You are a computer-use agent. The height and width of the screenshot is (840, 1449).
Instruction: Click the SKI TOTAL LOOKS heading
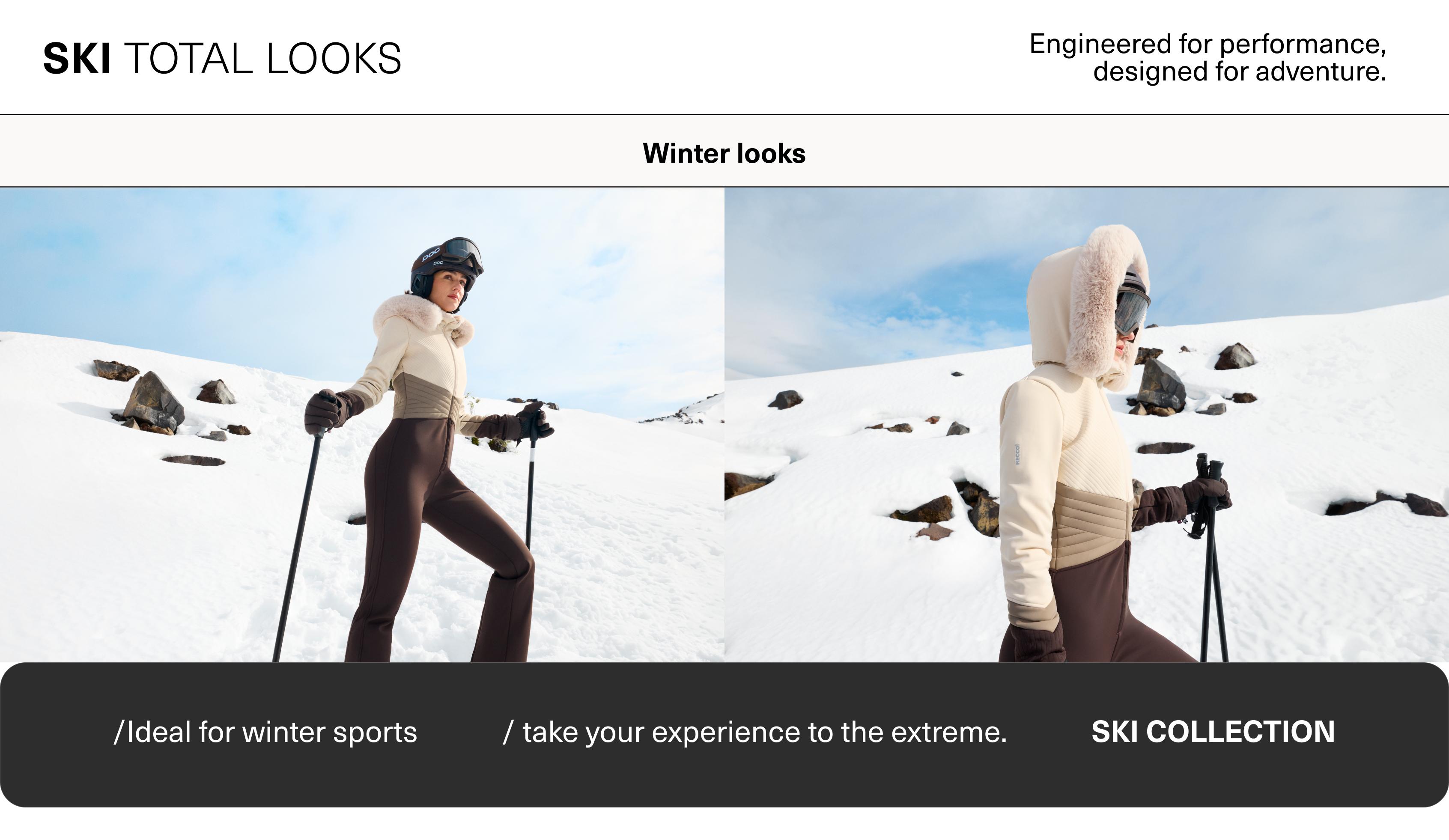pyautogui.click(x=222, y=58)
